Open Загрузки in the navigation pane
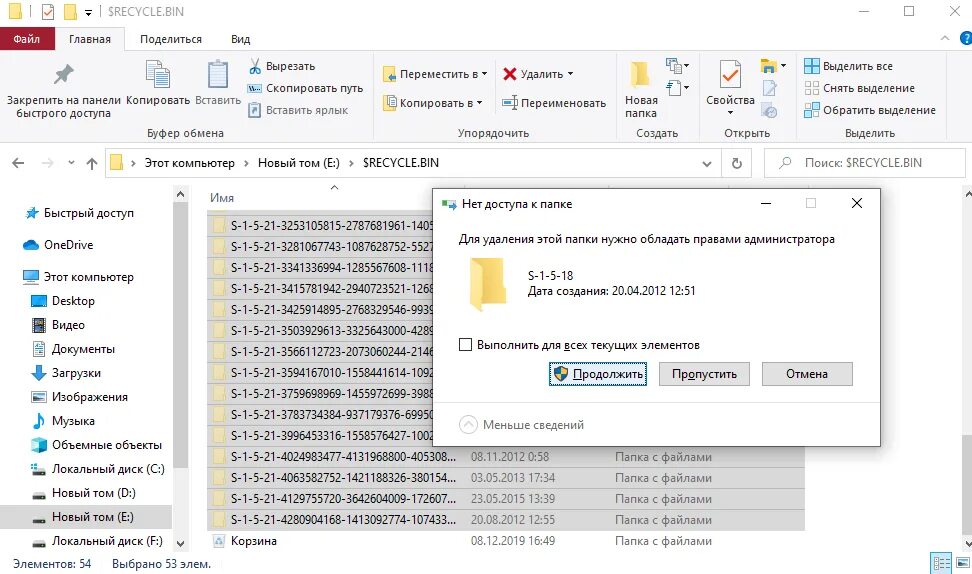The image size is (972, 574). click(66, 373)
